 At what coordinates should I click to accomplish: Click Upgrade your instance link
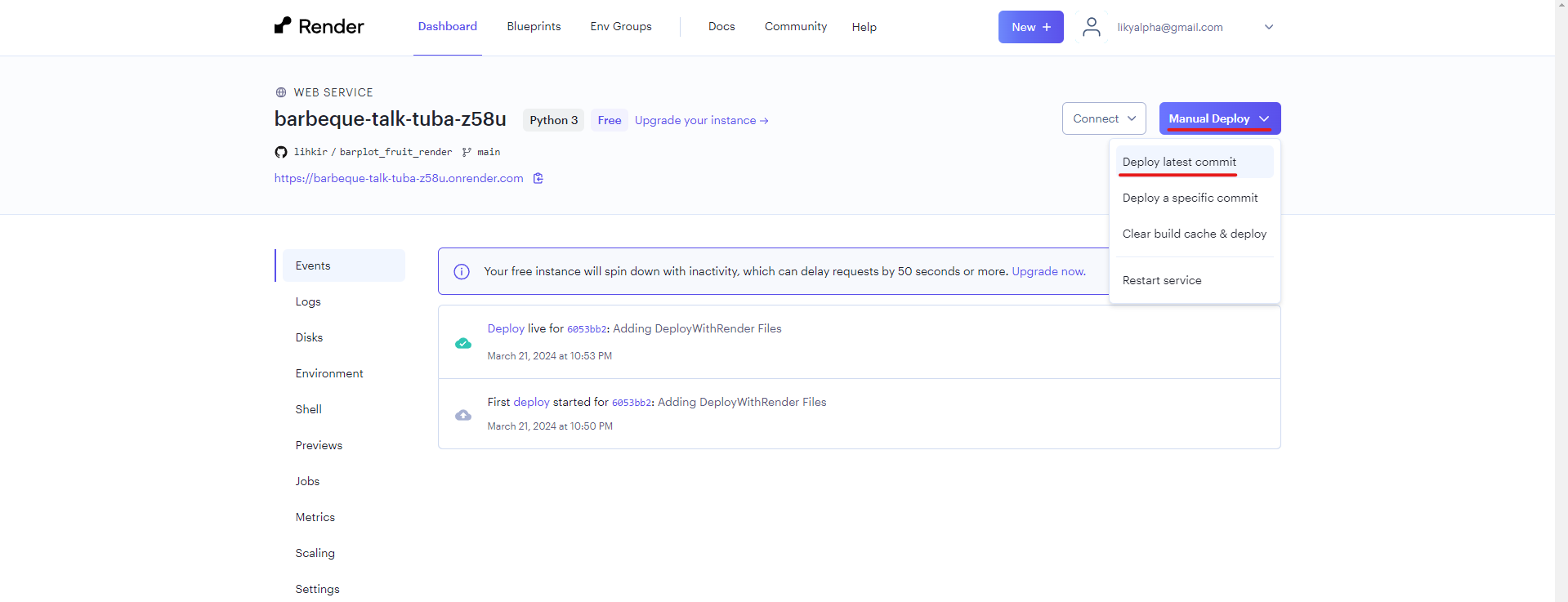pyautogui.click(x=701, y=120)
